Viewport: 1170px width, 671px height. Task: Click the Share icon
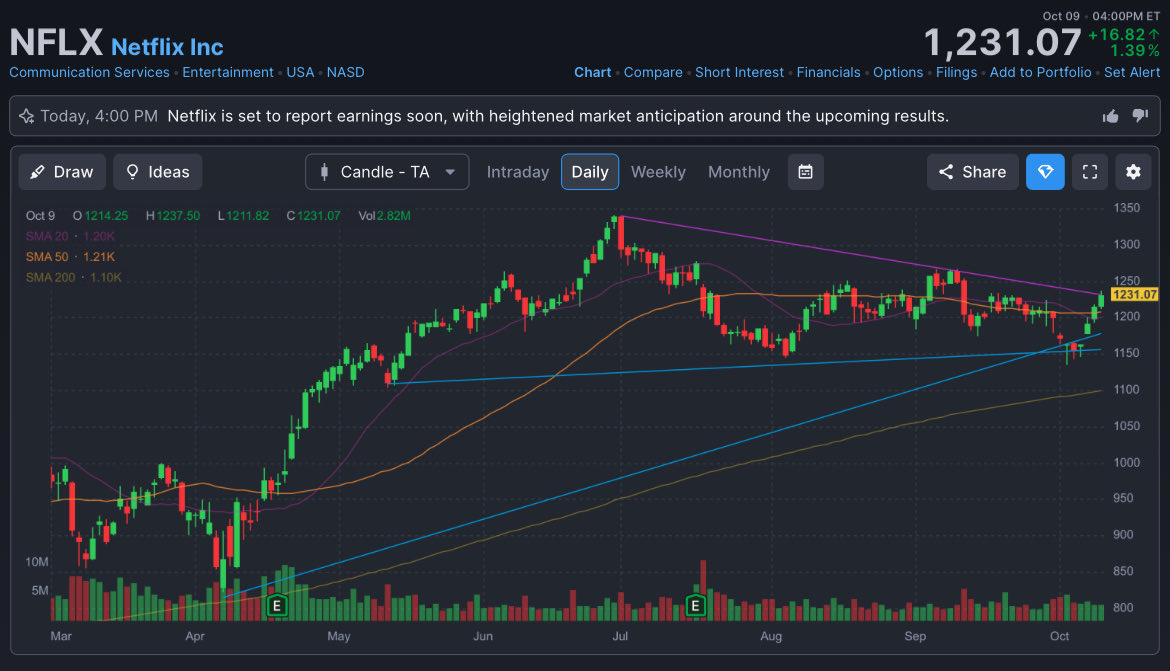971,171
